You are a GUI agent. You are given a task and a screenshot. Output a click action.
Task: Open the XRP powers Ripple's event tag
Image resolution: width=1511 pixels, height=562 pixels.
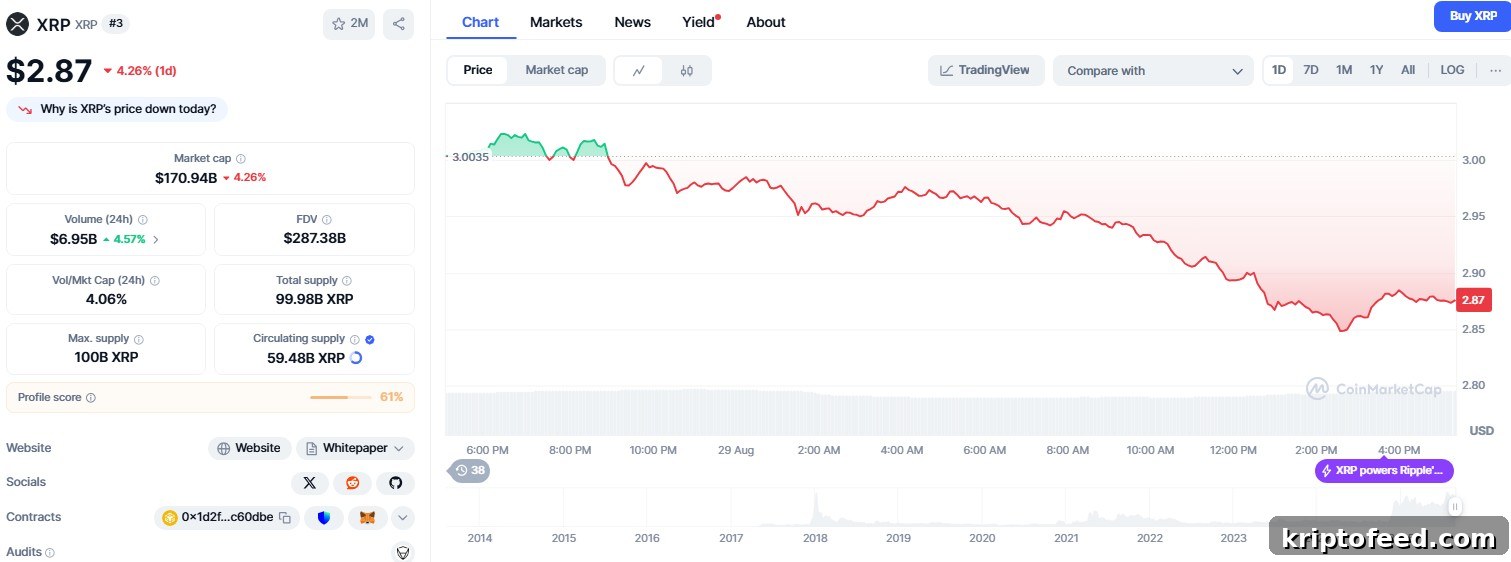click(1384, 471)
